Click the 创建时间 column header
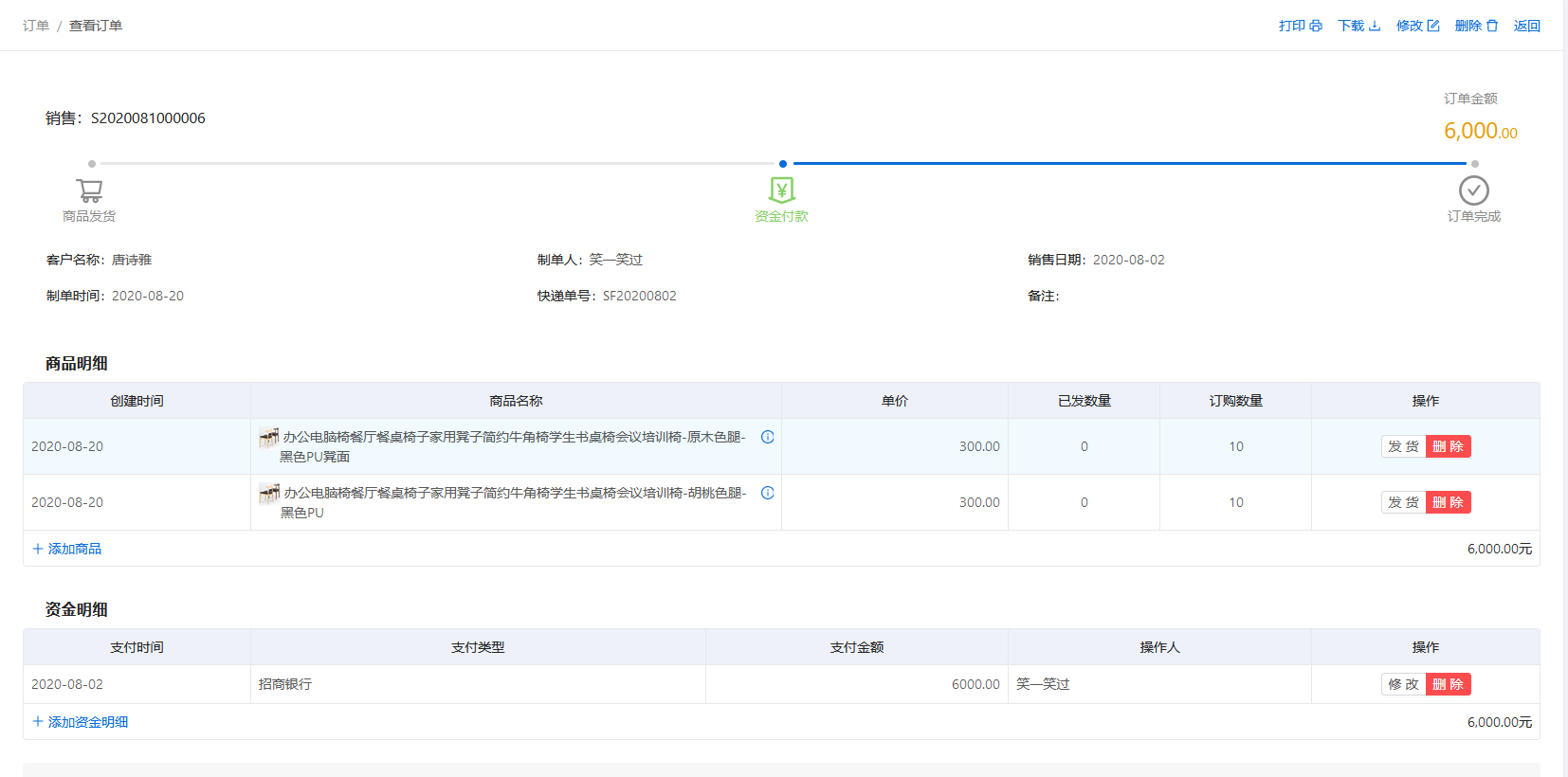 137,401
